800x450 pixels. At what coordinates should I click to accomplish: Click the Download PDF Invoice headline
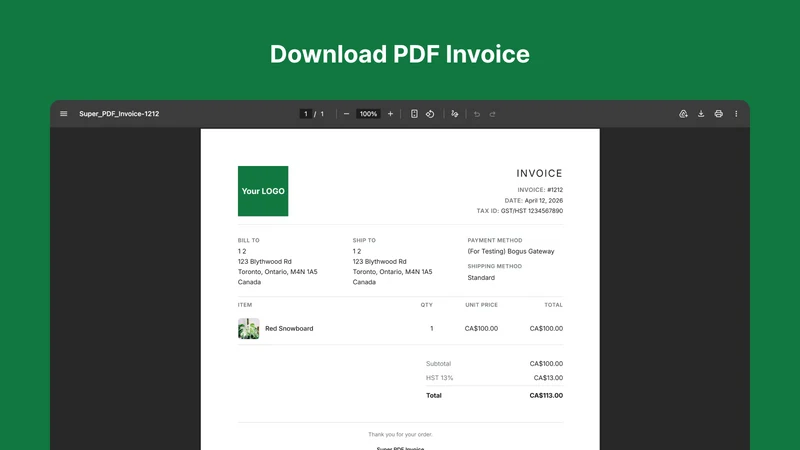coord(400,54)
